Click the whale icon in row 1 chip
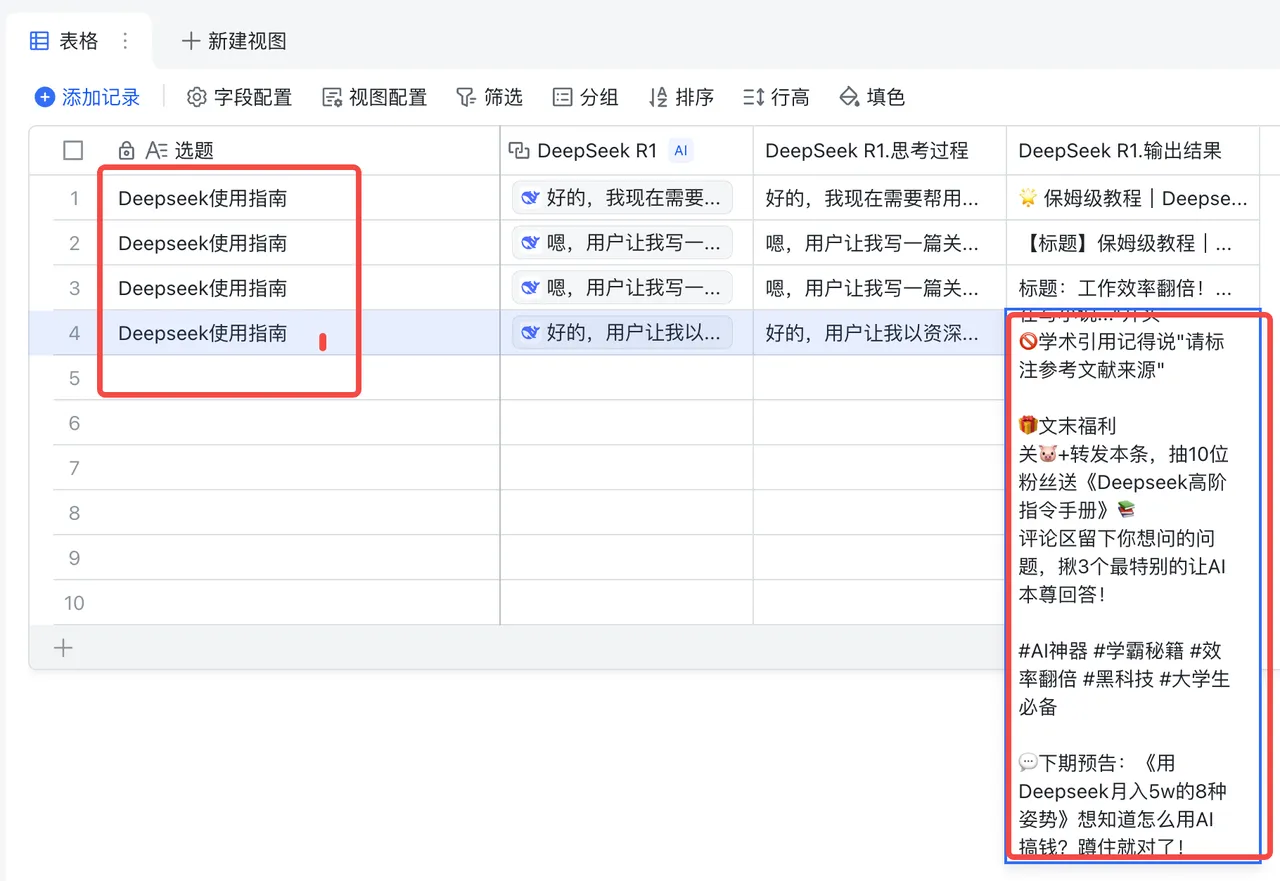Screen dimensions: 1280x881 coord(530,198)
